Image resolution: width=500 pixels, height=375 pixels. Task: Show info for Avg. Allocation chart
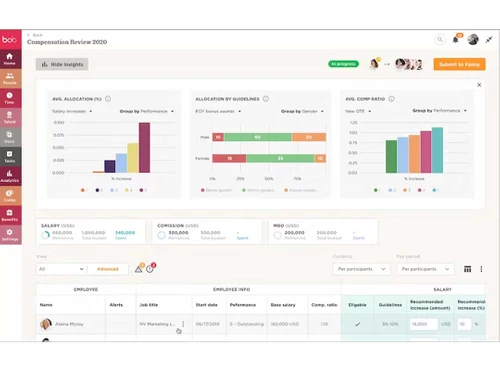[x=108, y=99]
